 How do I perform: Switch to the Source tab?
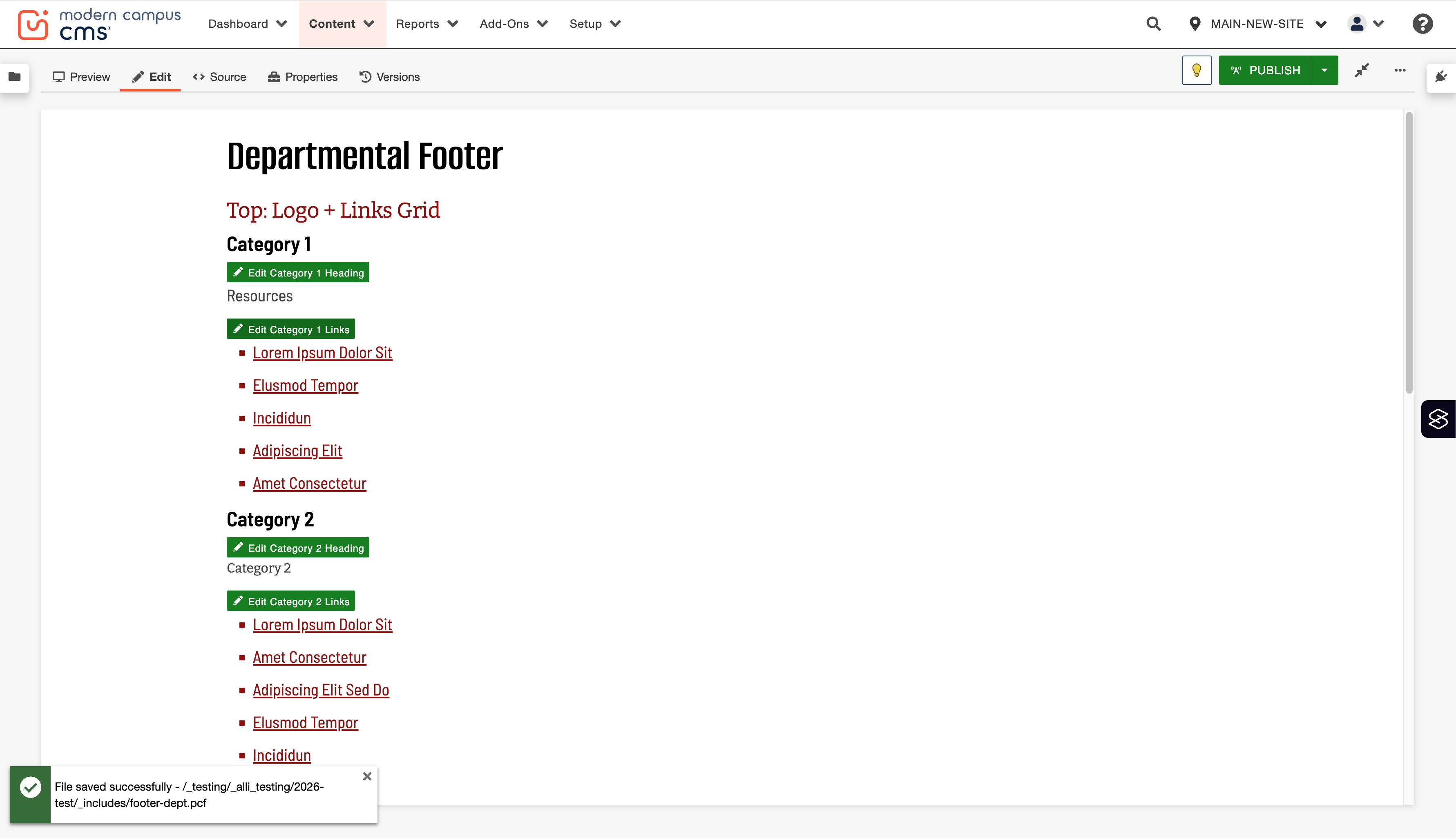point(219,76)
